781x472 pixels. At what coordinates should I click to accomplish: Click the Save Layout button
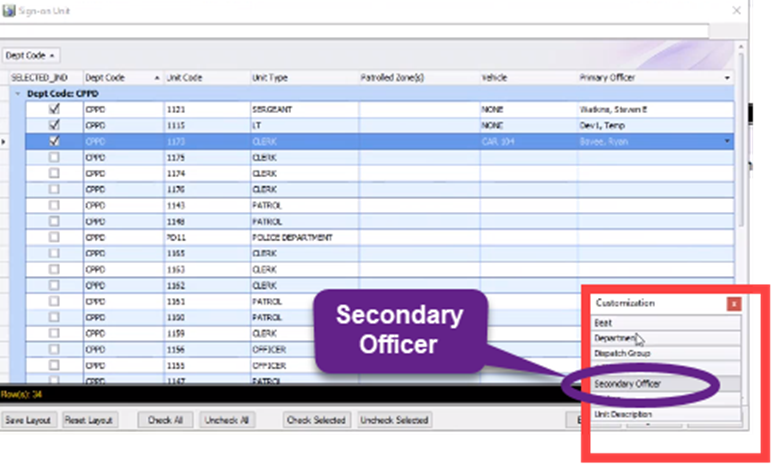click(x=28, y=420)
